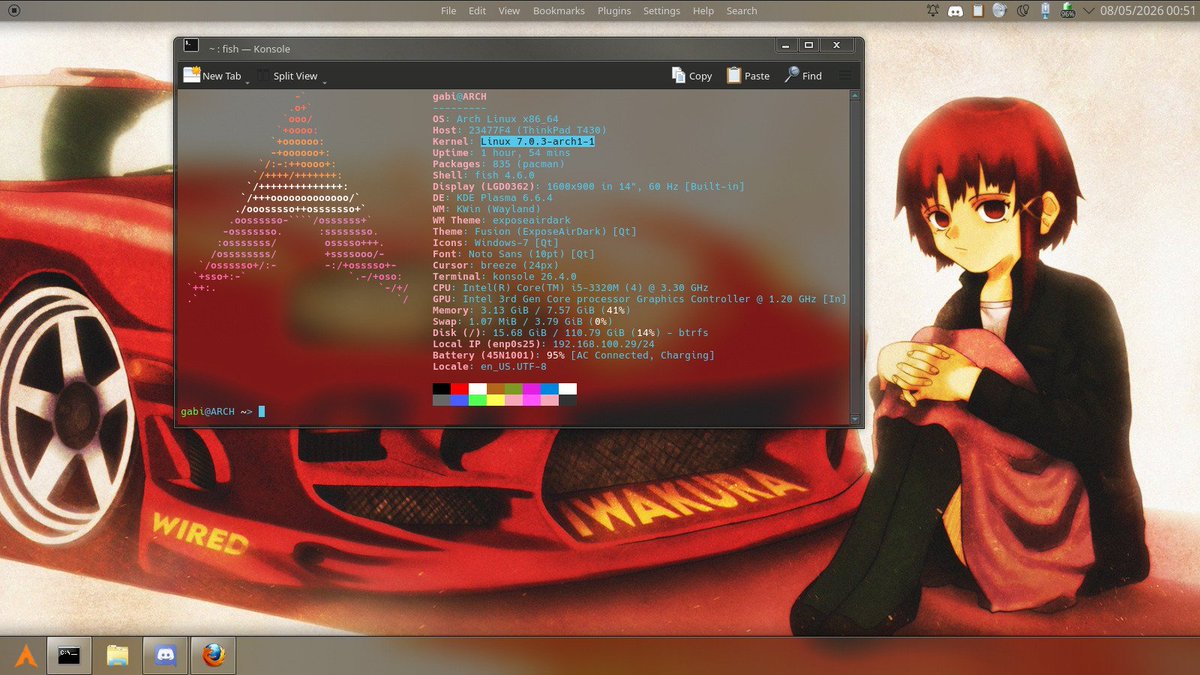
Task: Click '192.168.100.29/24' local IP text
Action: 604,344
